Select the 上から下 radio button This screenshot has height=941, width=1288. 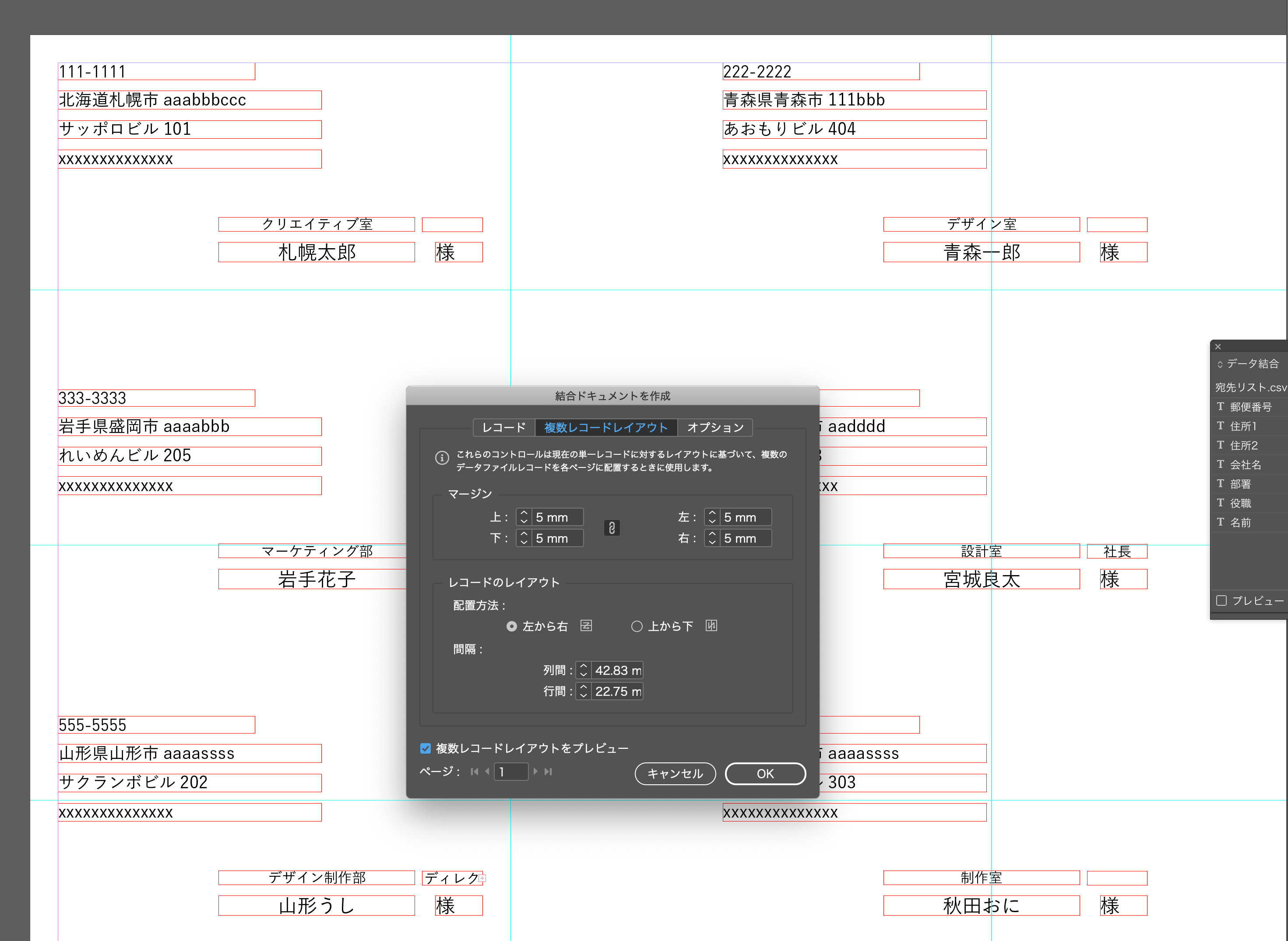coord(637,626)
